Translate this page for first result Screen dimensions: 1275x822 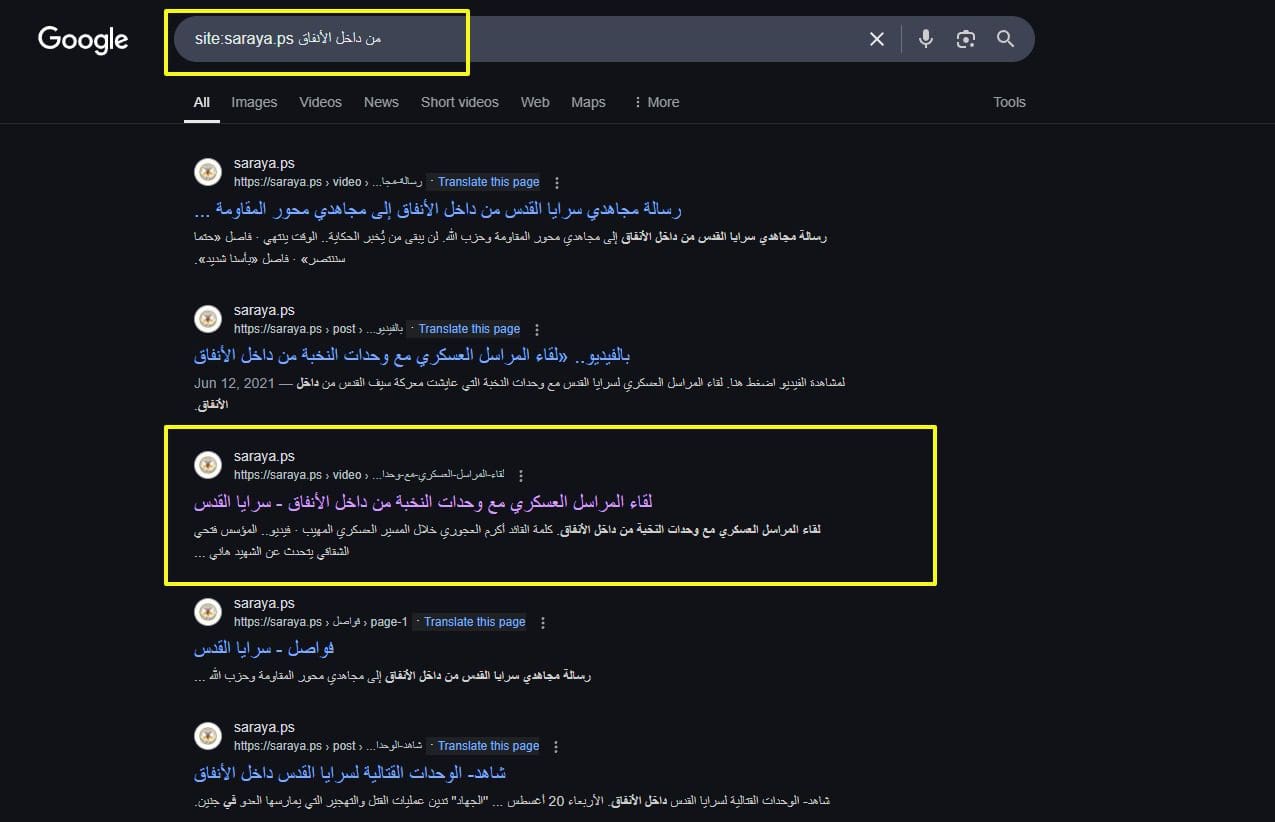pos(488,182)
